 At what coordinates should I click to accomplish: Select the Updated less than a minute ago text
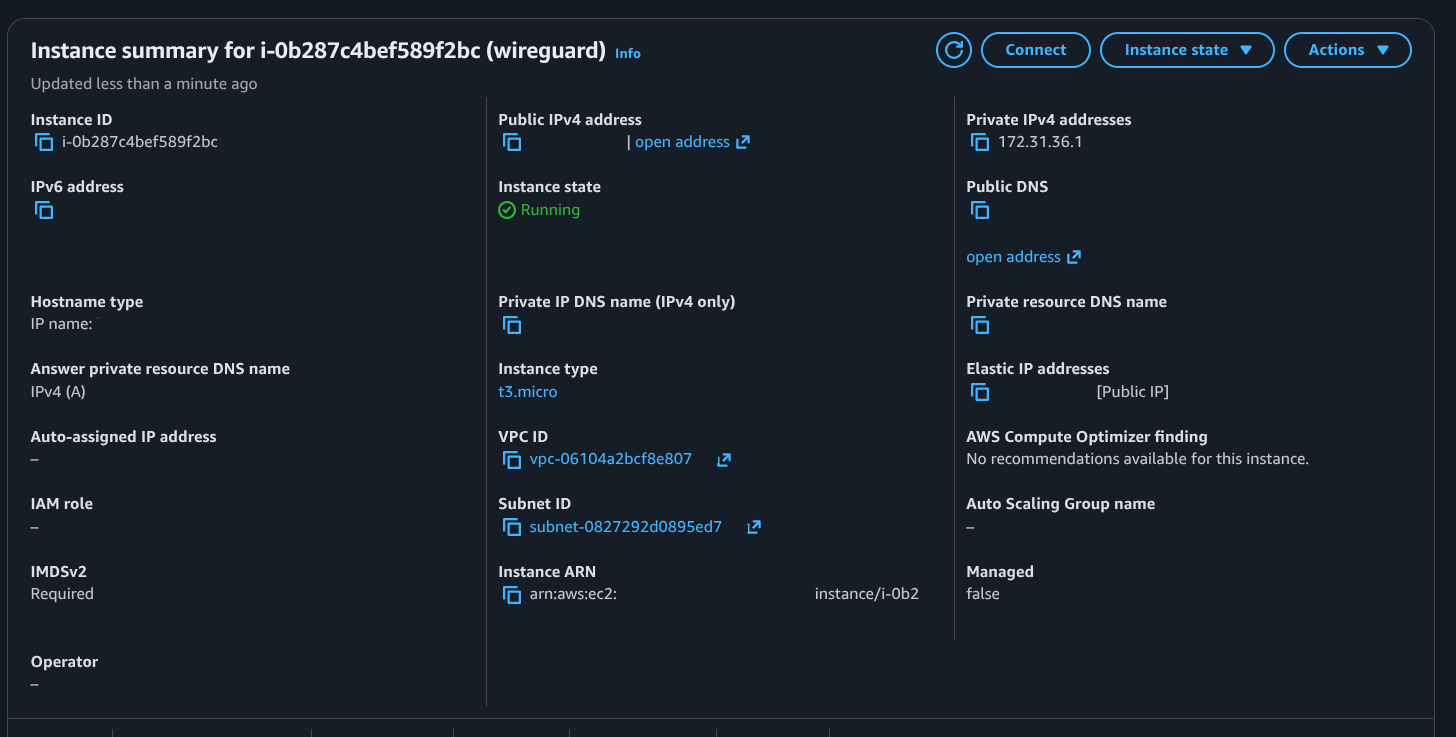coord(144,84)
